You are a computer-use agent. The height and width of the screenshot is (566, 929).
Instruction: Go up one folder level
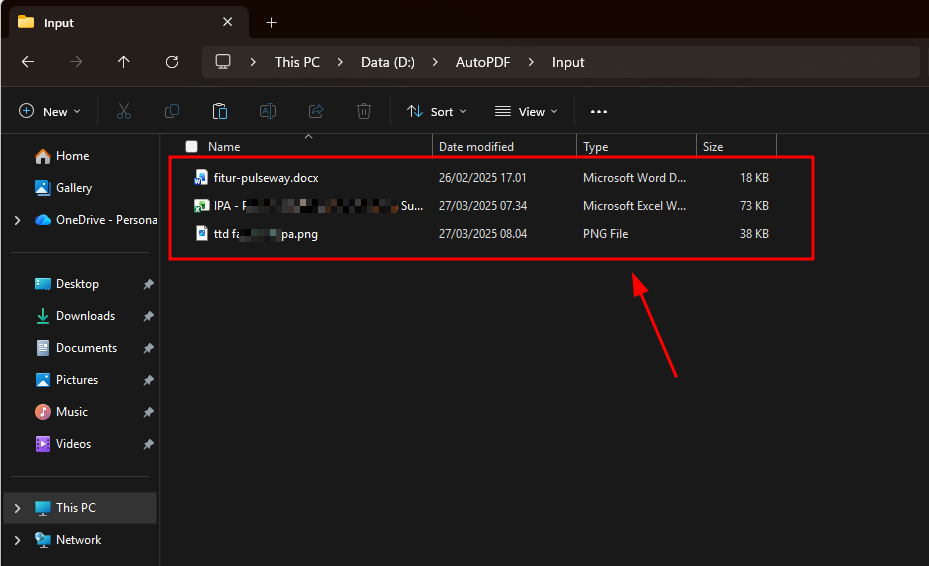point(123,62)
